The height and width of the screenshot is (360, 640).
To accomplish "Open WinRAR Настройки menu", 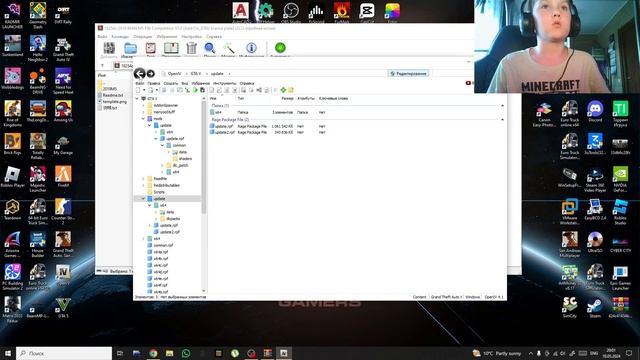I will [x=191, y=37].
